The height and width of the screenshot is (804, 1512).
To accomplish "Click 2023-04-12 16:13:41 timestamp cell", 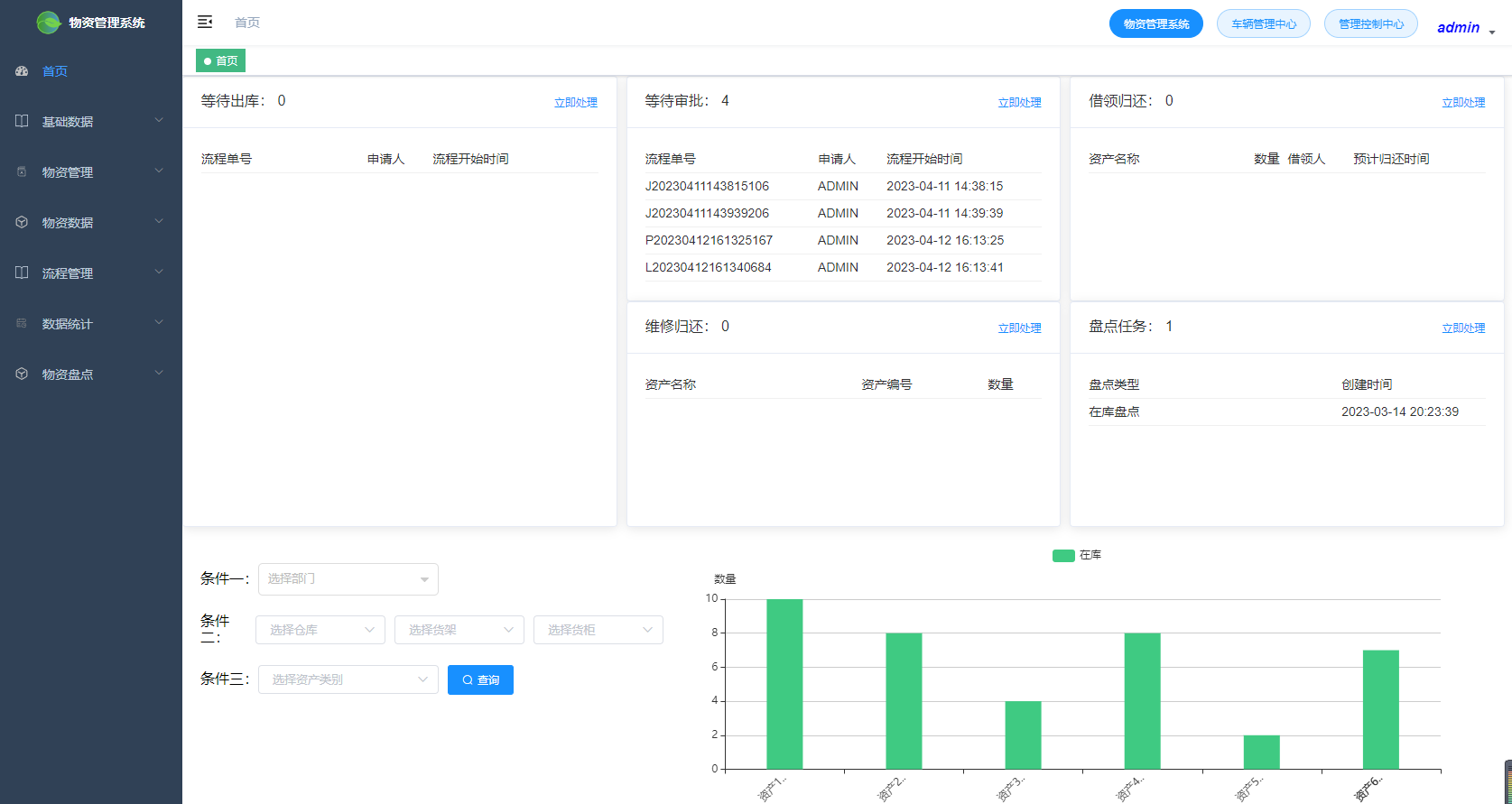I will (945, 267).
